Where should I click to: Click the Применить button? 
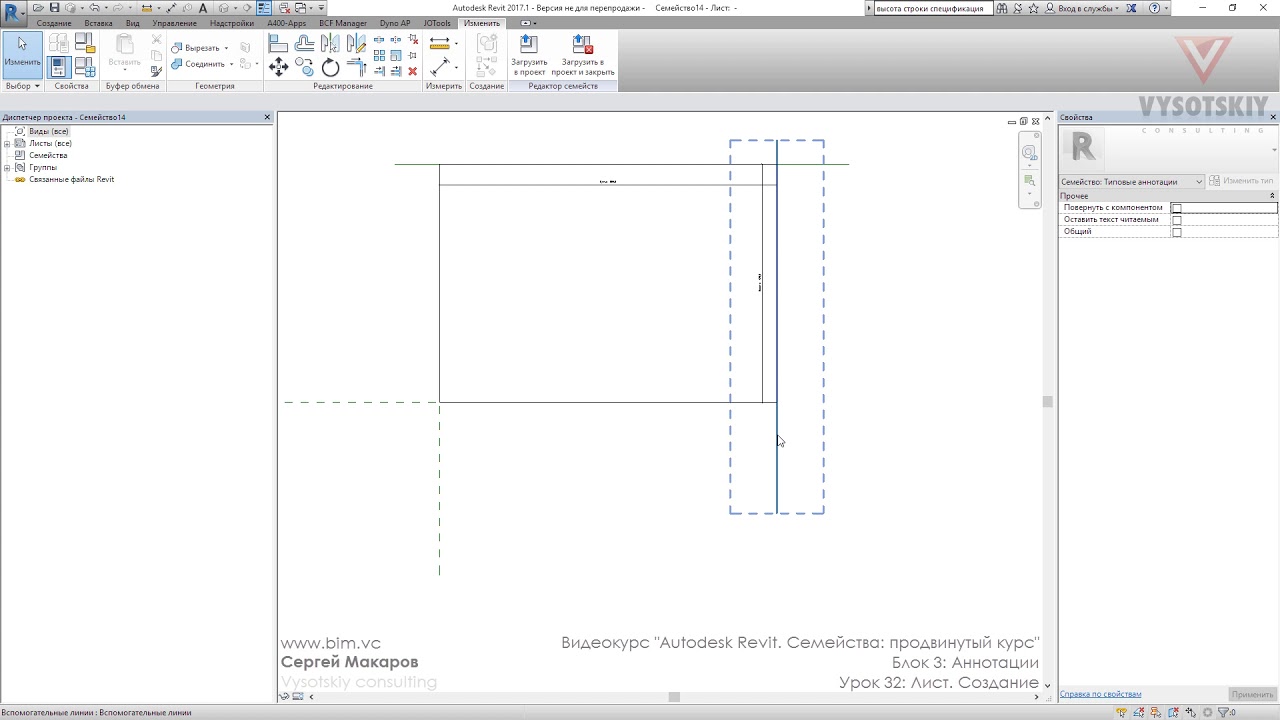click(x=1252, y=694)
